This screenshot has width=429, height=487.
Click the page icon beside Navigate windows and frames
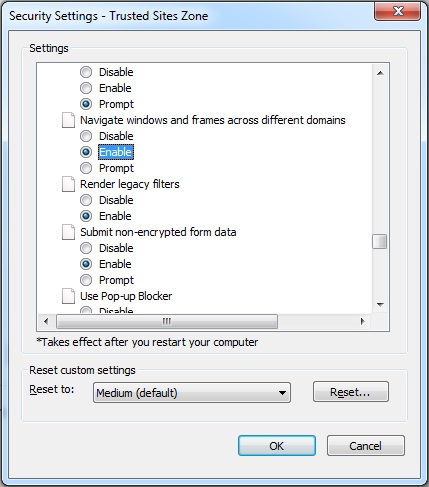pyautogui.click(x=68, y=120)
